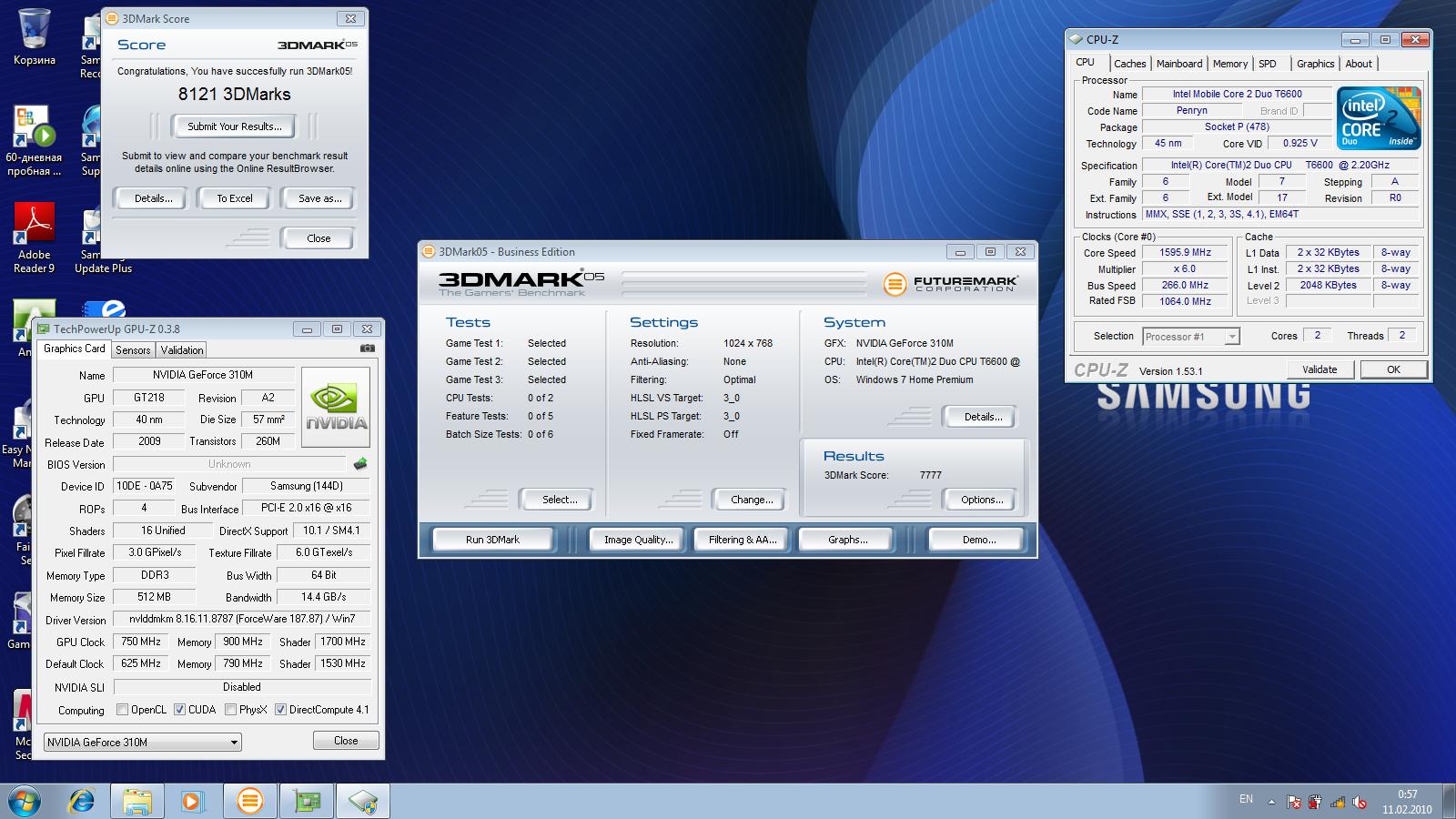Open the Action Center flag tray icon
The width and height of the screenshot is (1456, 819).
point(1294,802)
